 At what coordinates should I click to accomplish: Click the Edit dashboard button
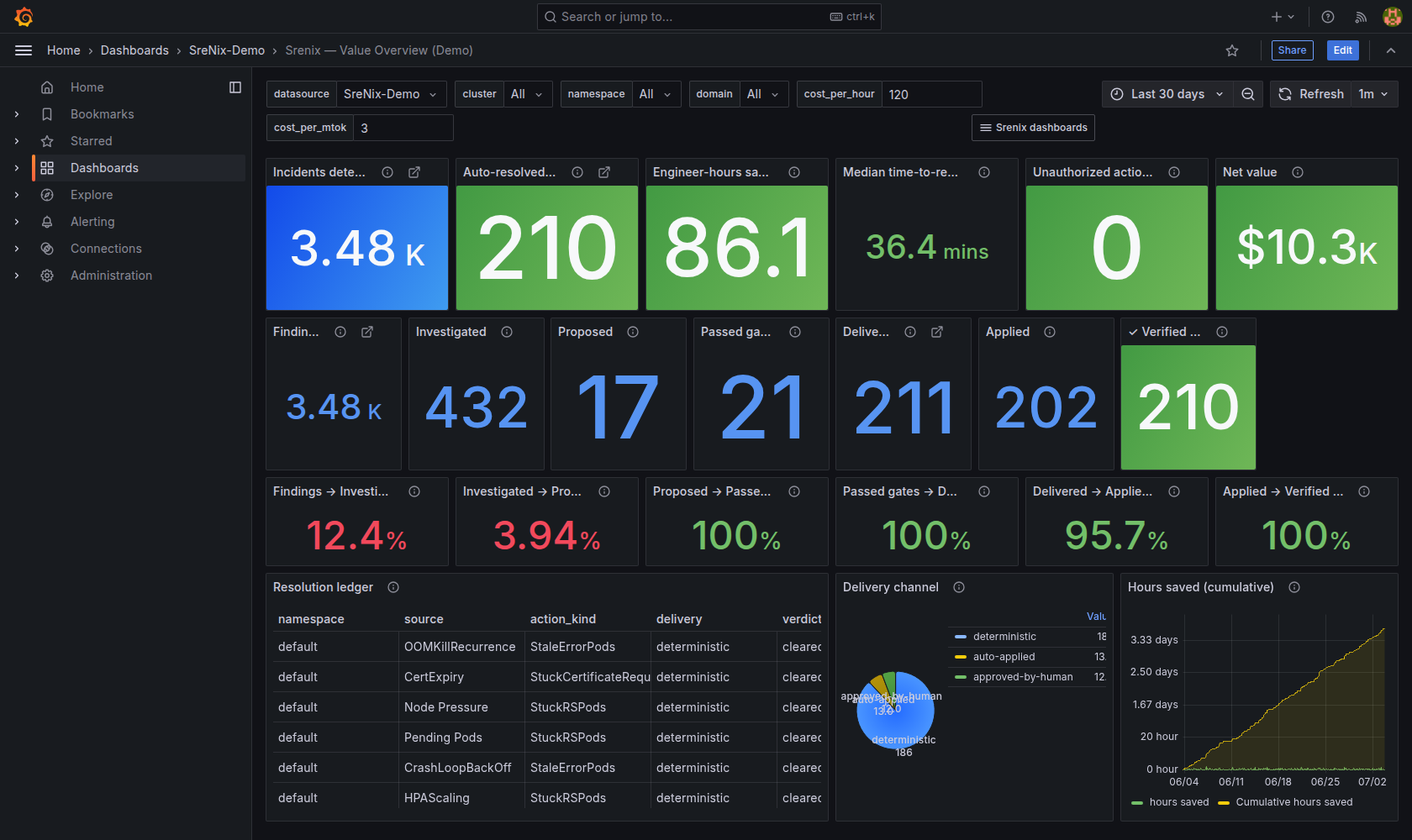coord(1343,50)
